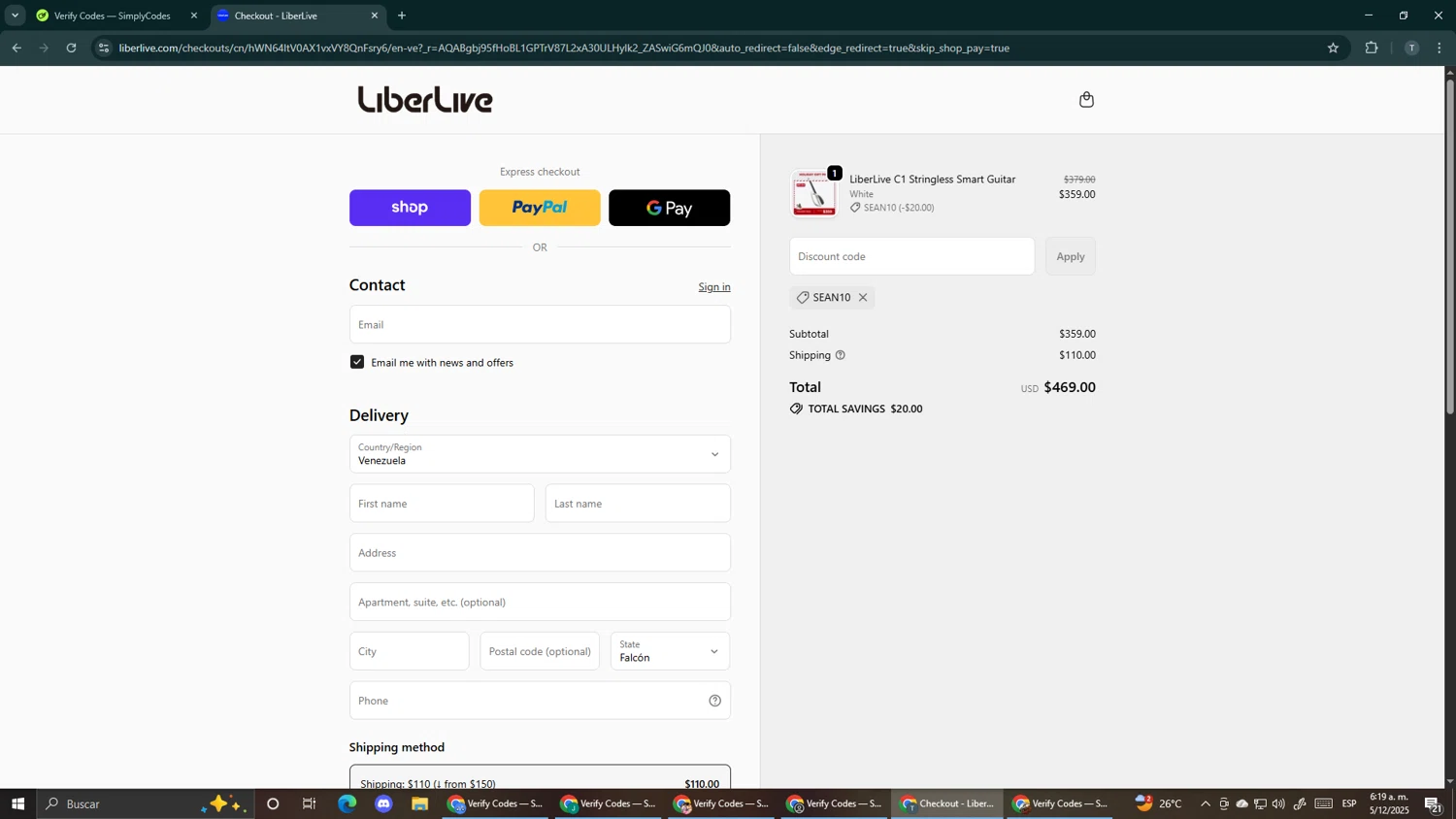The width and height of the screenshot is (1456, 819).
Task: Open the tab search dropdown arrow
Action: click(15, 16)
